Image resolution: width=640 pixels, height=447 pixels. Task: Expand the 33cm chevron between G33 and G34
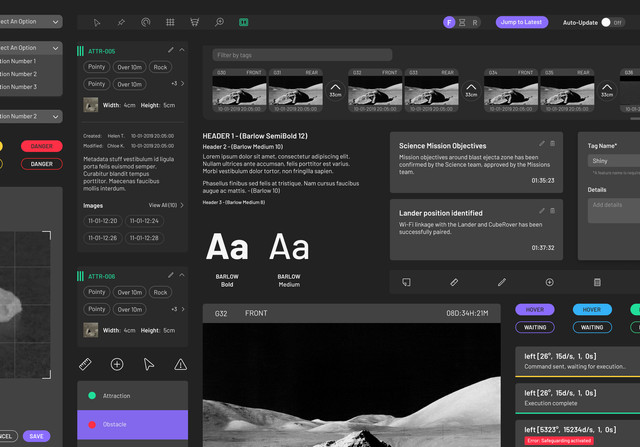tap(471, 90)
